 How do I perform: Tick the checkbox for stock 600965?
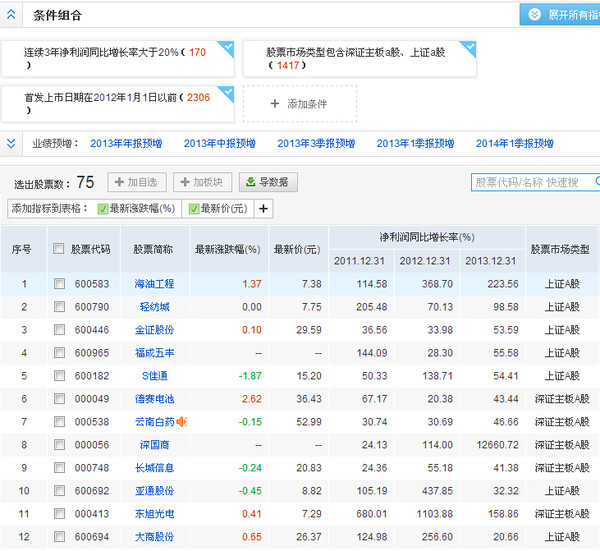[59, 353]
